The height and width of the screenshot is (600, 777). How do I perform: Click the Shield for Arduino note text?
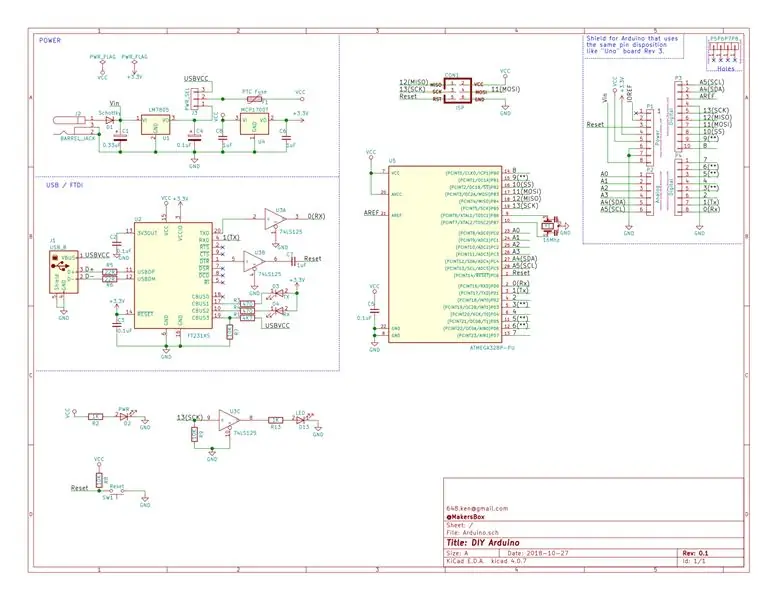click(x=632, y=45)
